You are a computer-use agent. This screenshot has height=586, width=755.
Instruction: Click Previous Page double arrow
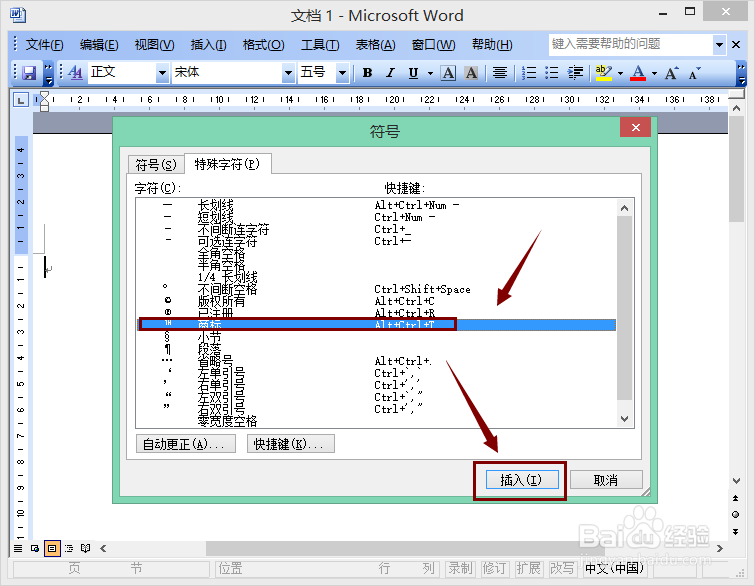point(736,498)
